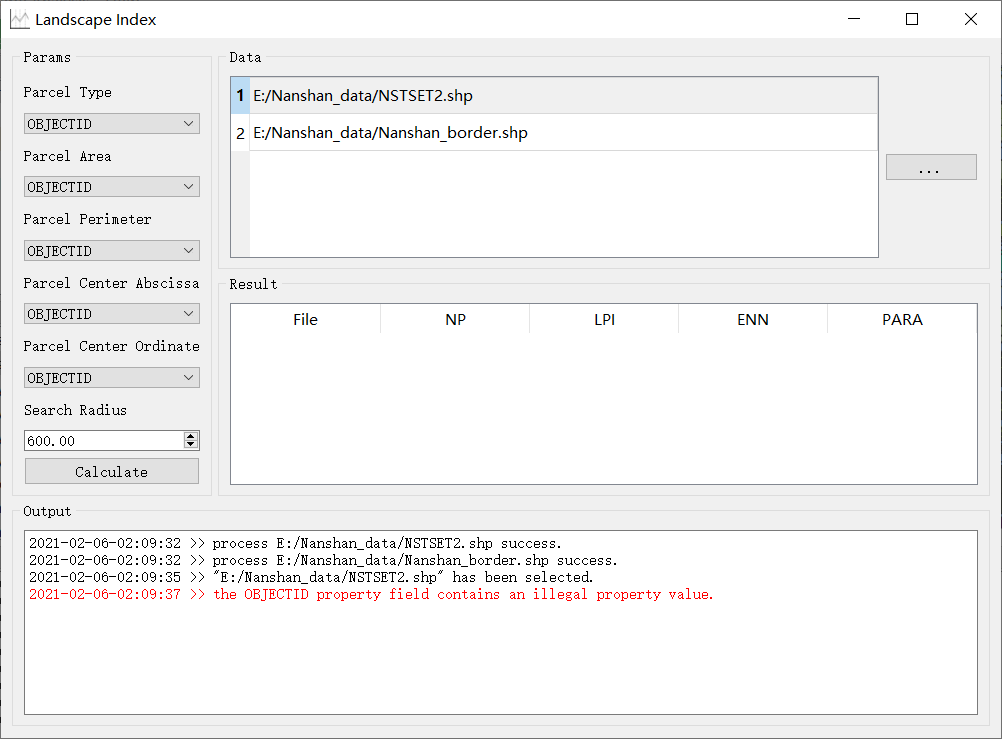This screenshot has height=739, width=1002.
Task: Click the PARA column header
Action: tap(902, 320)
